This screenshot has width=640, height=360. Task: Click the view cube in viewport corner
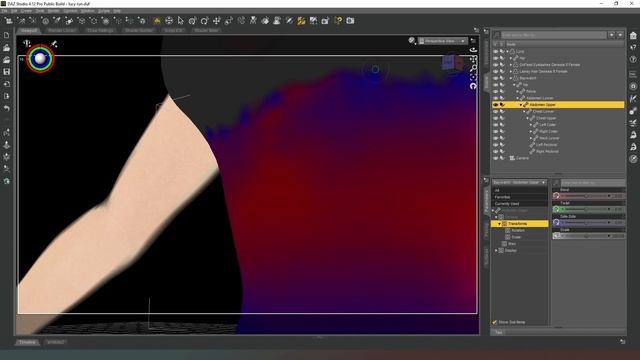point(452,63)
